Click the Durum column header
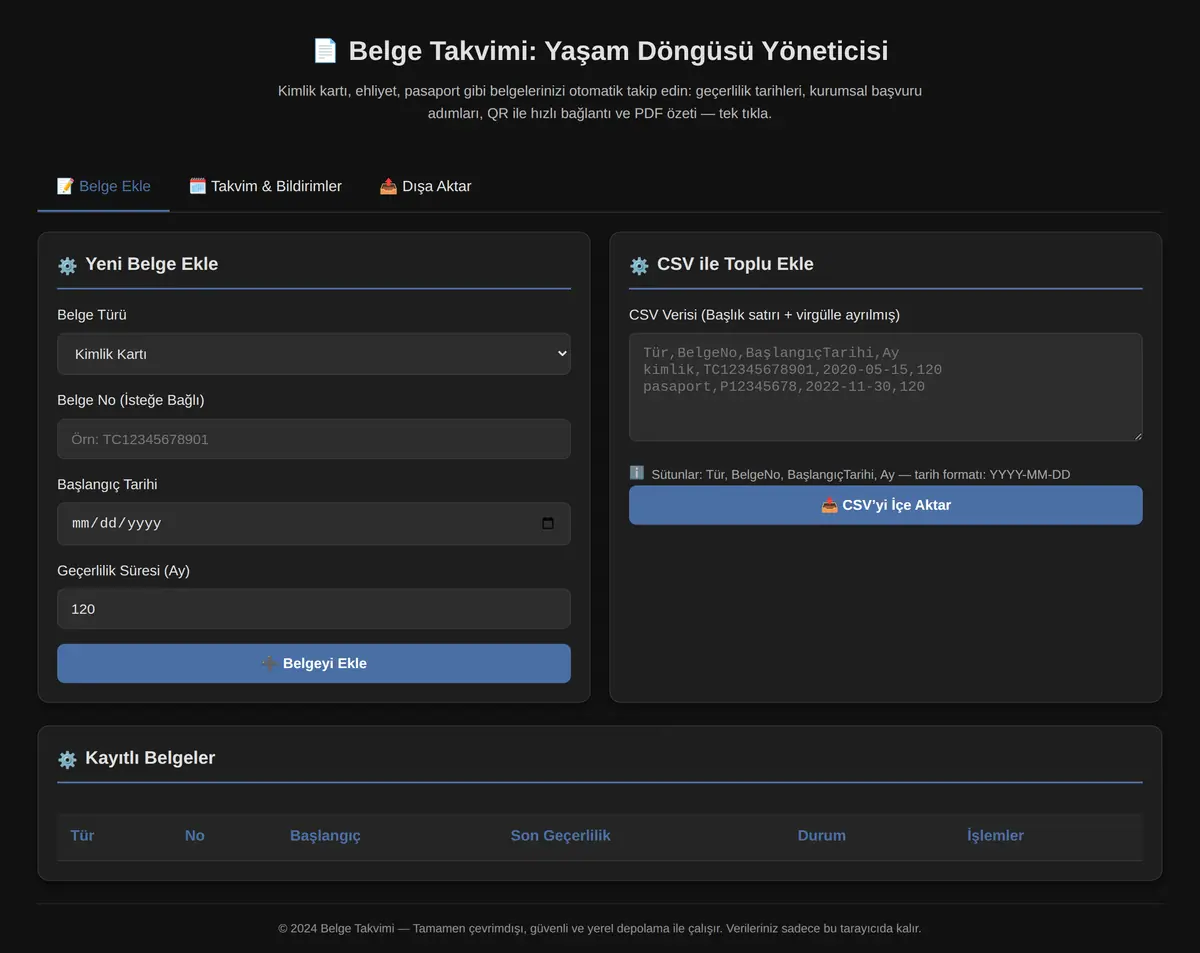Screen dimensions: 1200x953 click(821, 836)
